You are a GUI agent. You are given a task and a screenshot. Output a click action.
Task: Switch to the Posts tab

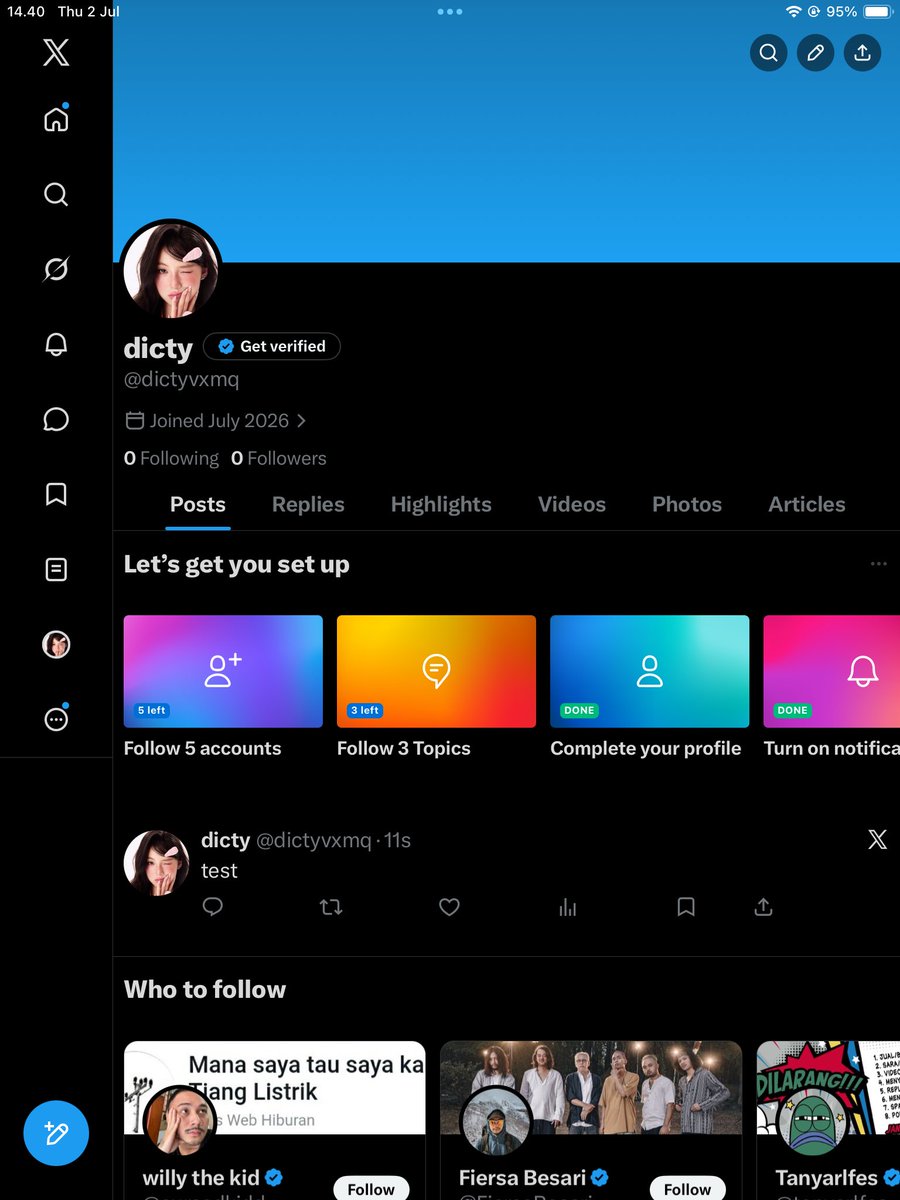point(198,504)
